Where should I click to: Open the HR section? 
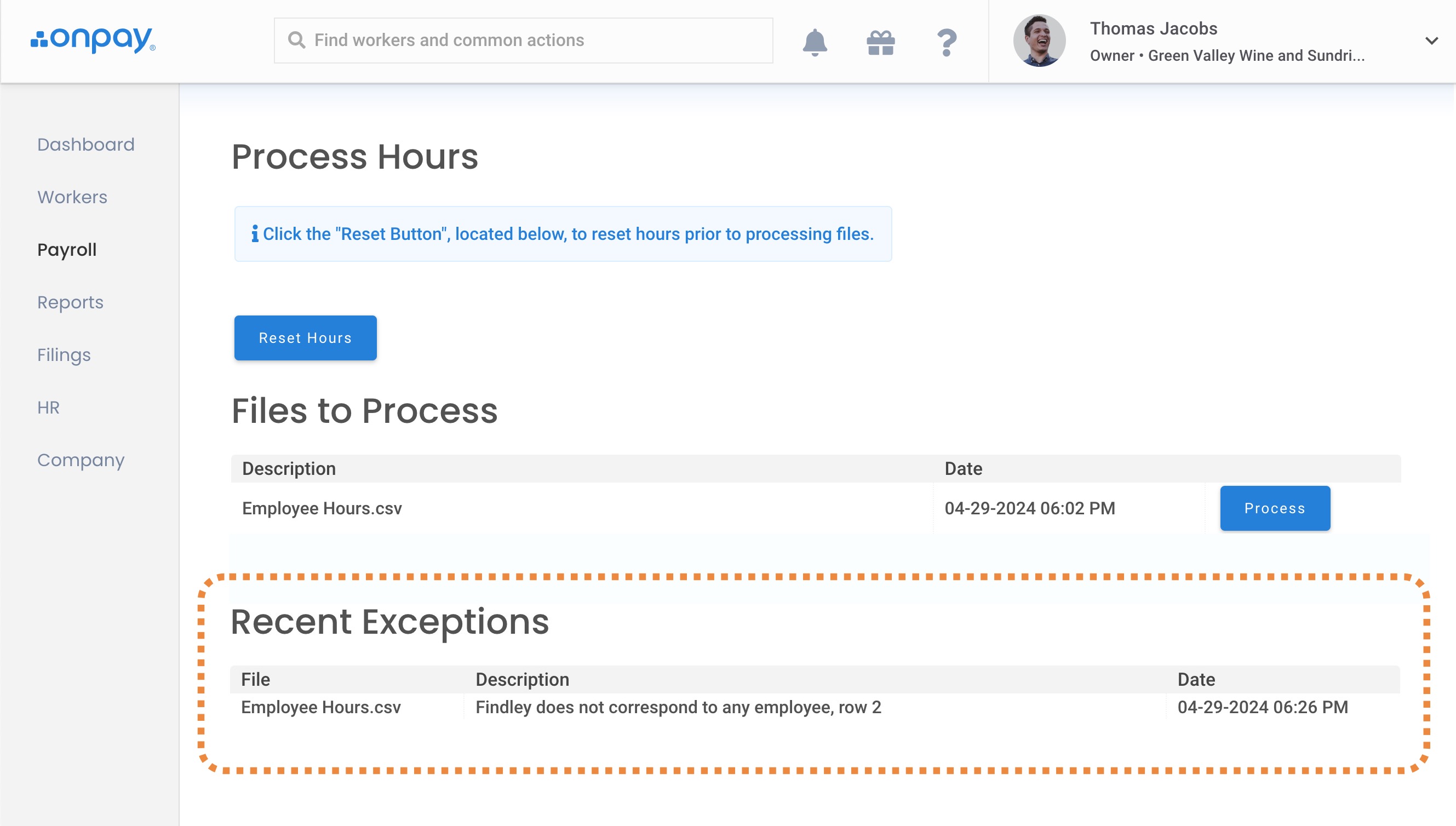[48, 408]
